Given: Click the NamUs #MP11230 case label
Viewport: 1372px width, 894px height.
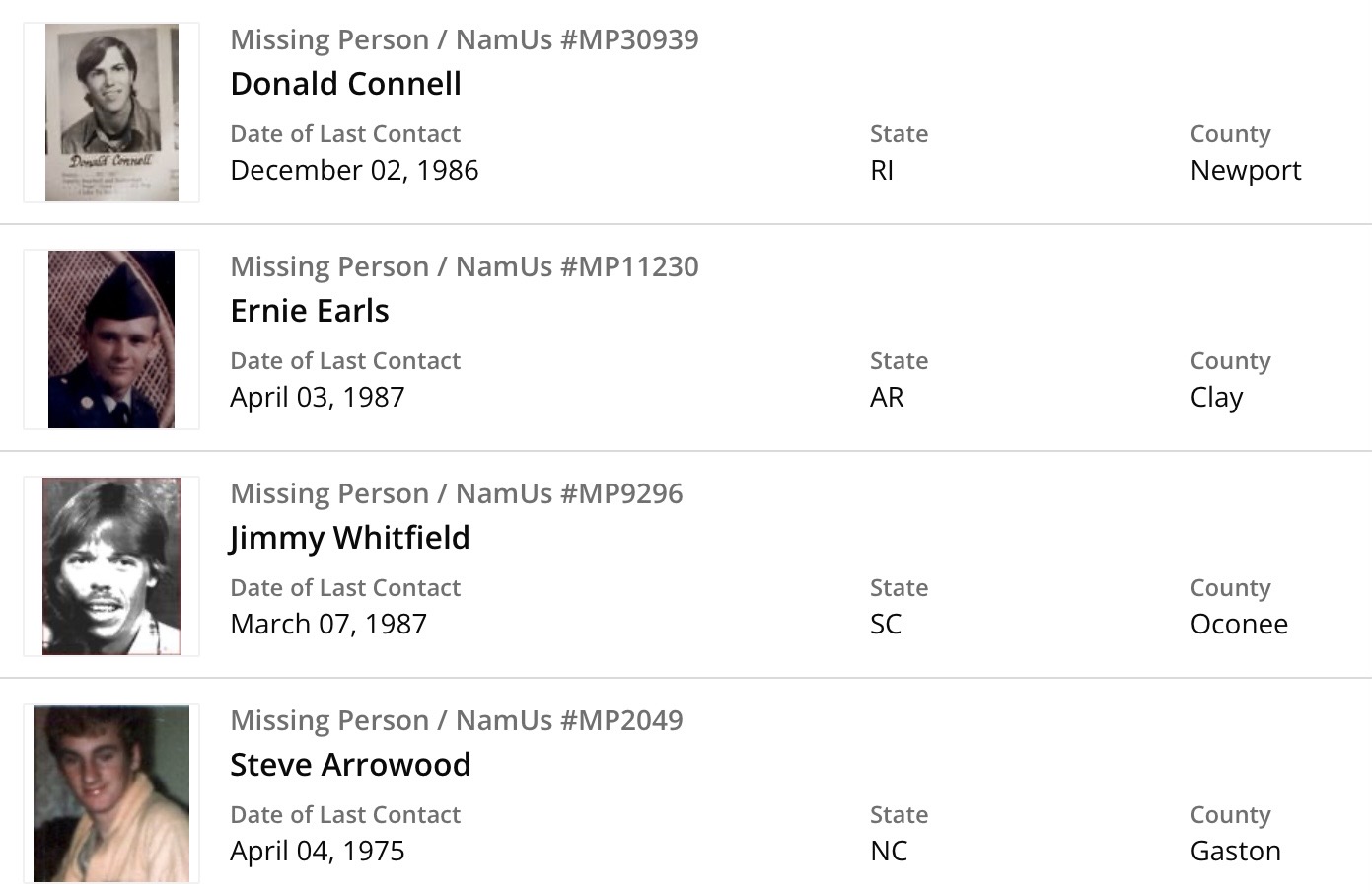Looking at the screenshot, I should click(x=464, y=266).
